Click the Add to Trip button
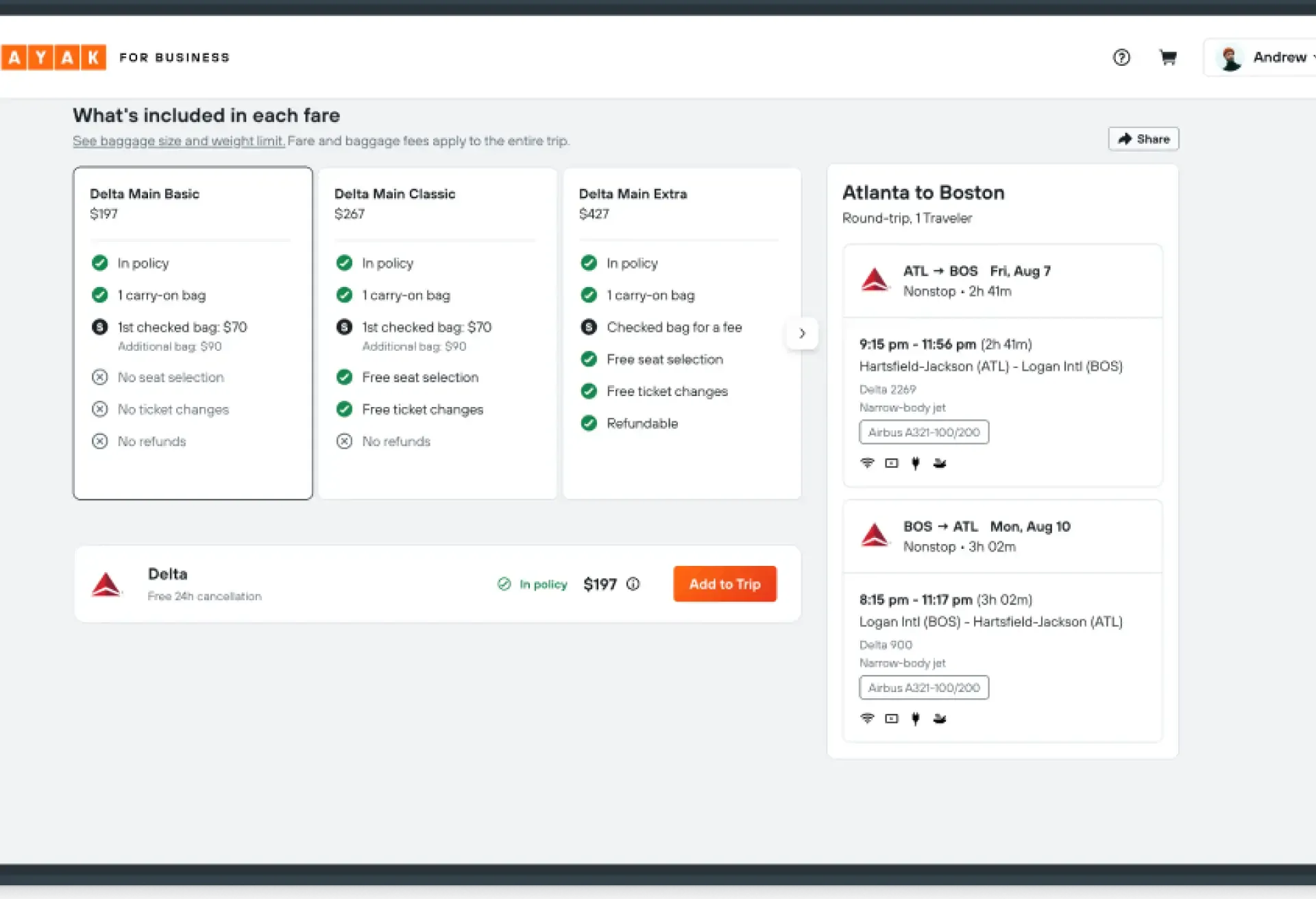This screenshot has width=1316, height=899. pyautogui.click(x=724, y=584)
